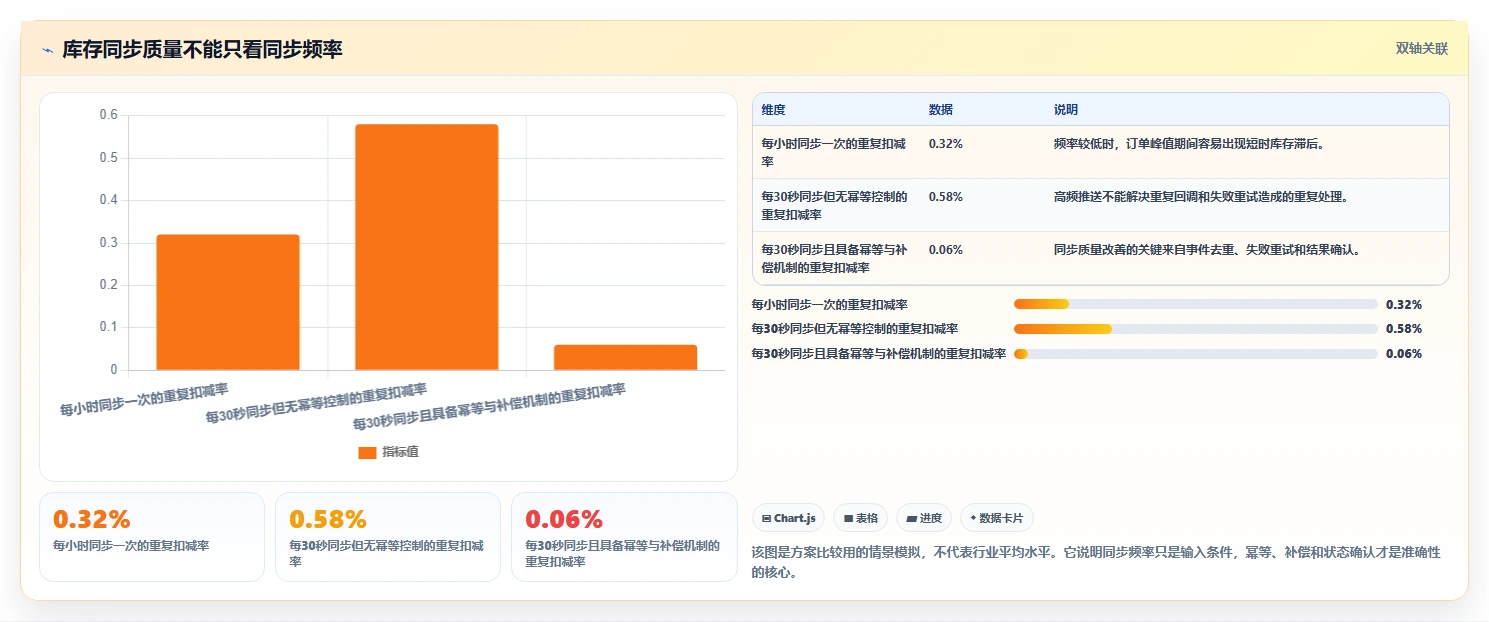The height and width of the screenshot is (622, 1489).
Task: Click the 0.3 y-axis tick label
Action: (108, 243)
